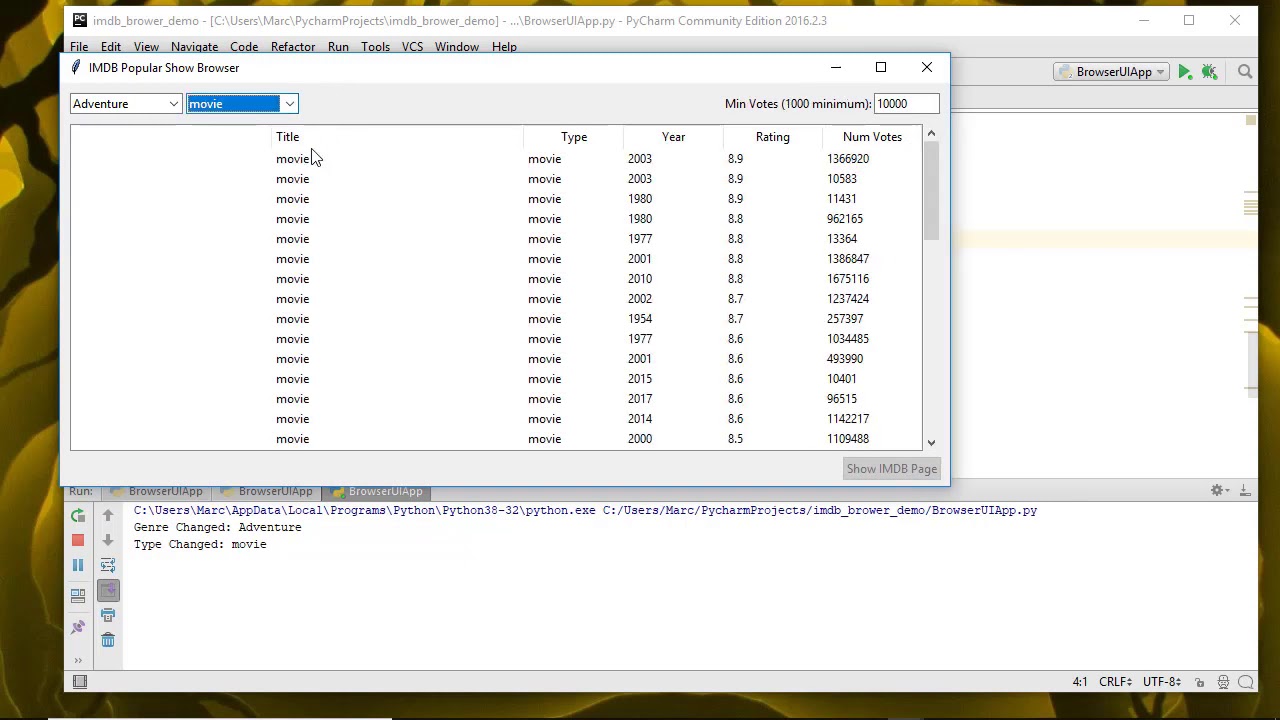The width and height of the screenshot is (1280, 720).
Task: Toggle the read-only lock icon in status bar
Action: (x=1199, y=682)
